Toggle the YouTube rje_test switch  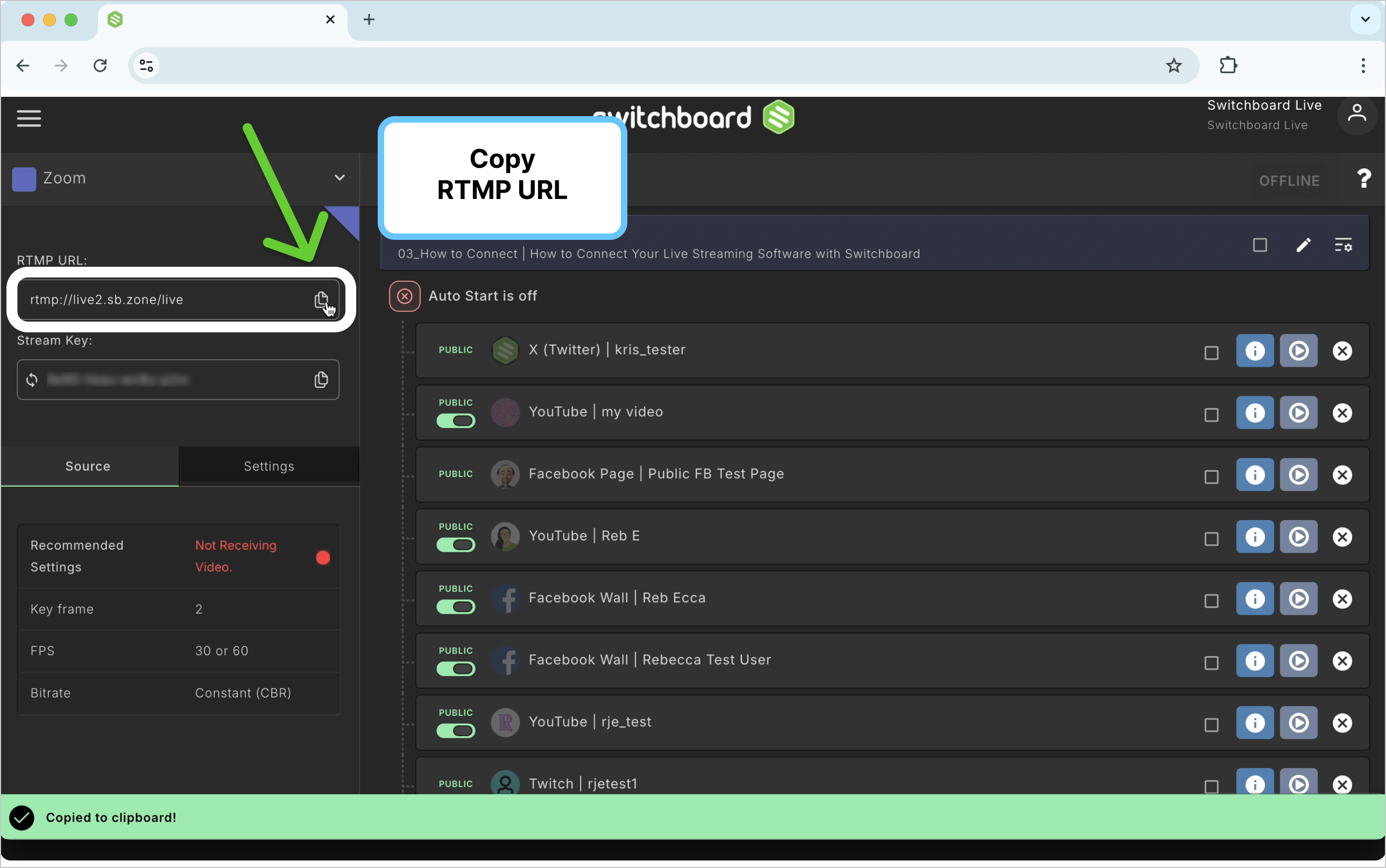[x=456, y=731]
